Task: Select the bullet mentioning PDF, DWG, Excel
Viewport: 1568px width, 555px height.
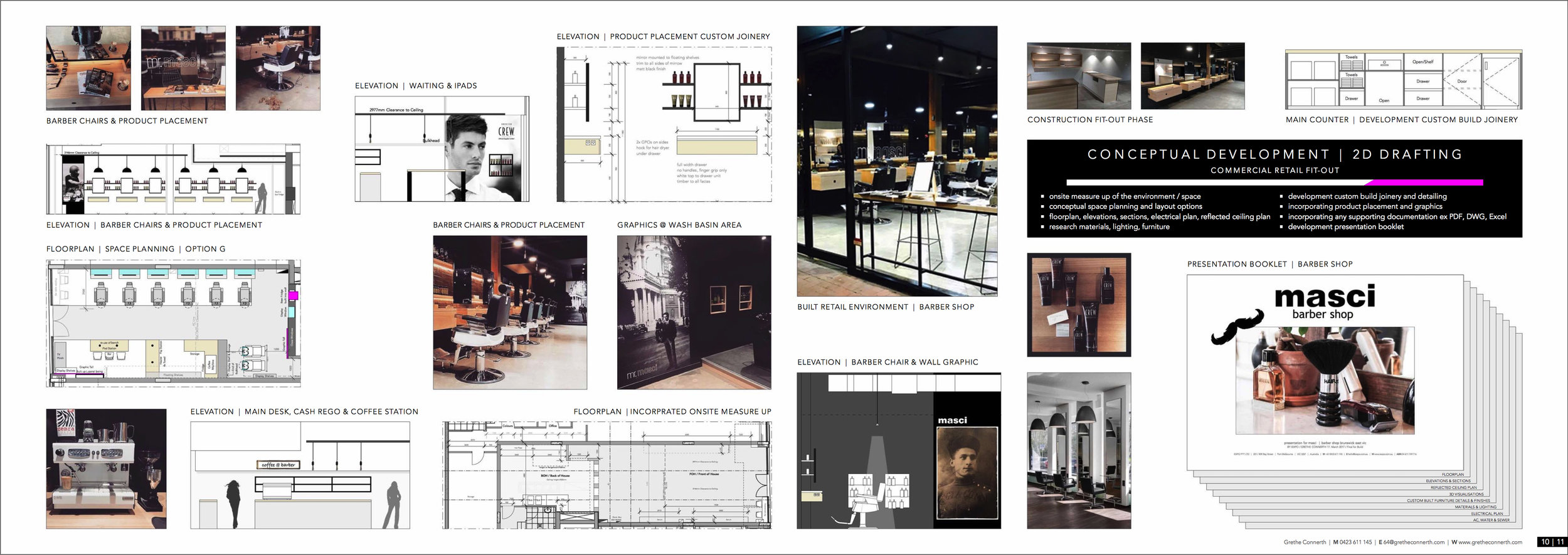Action: (1397, 216)
